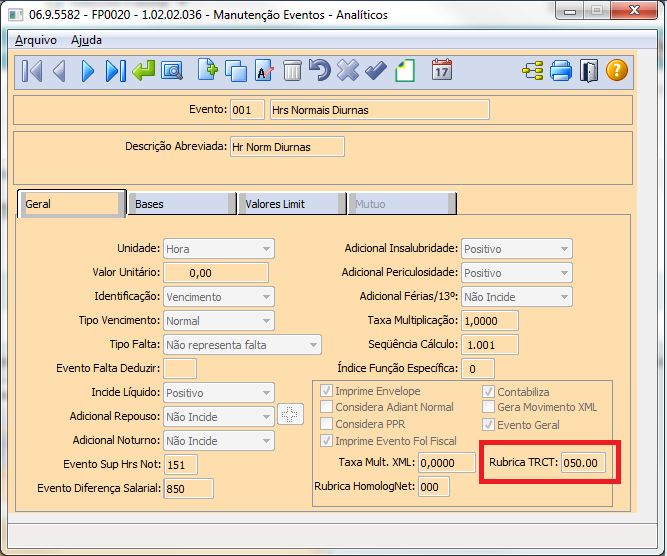Click Rubrica TRCT field
This screenshot has width=667, height=556.
click(583, 462)
